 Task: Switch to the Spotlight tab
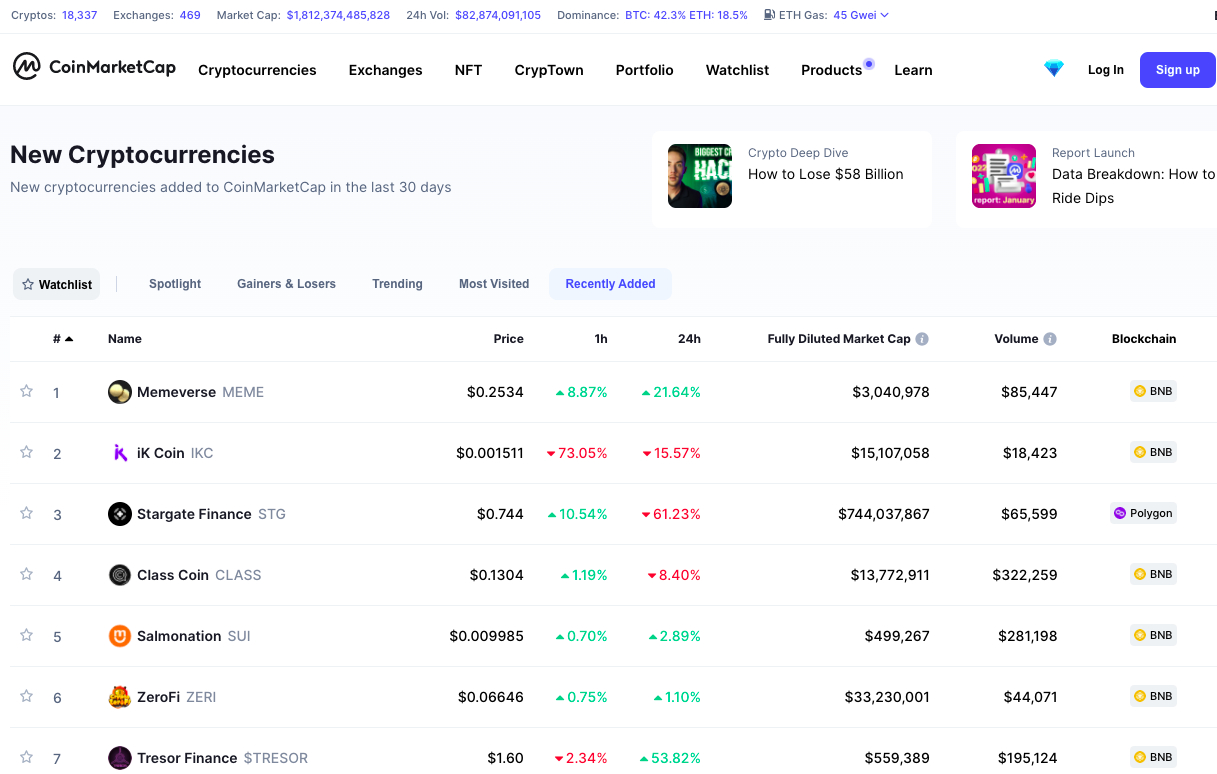[x=175, y=284]
